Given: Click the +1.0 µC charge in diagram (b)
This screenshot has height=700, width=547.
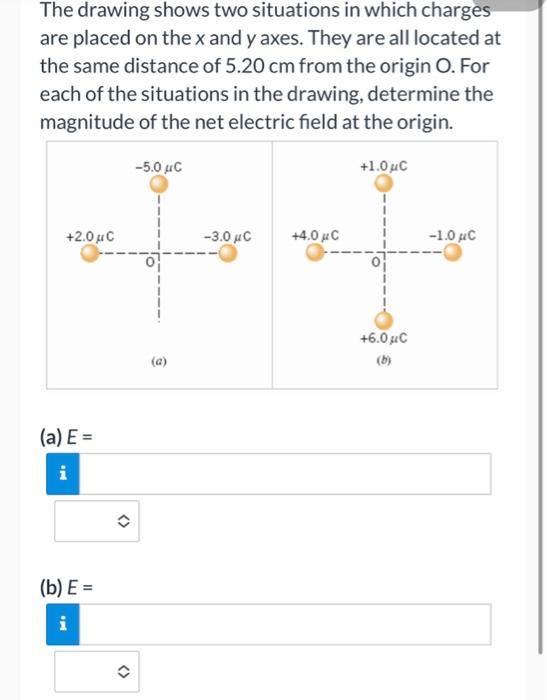Looking at the screenshot, I should (x=384, y=183).
